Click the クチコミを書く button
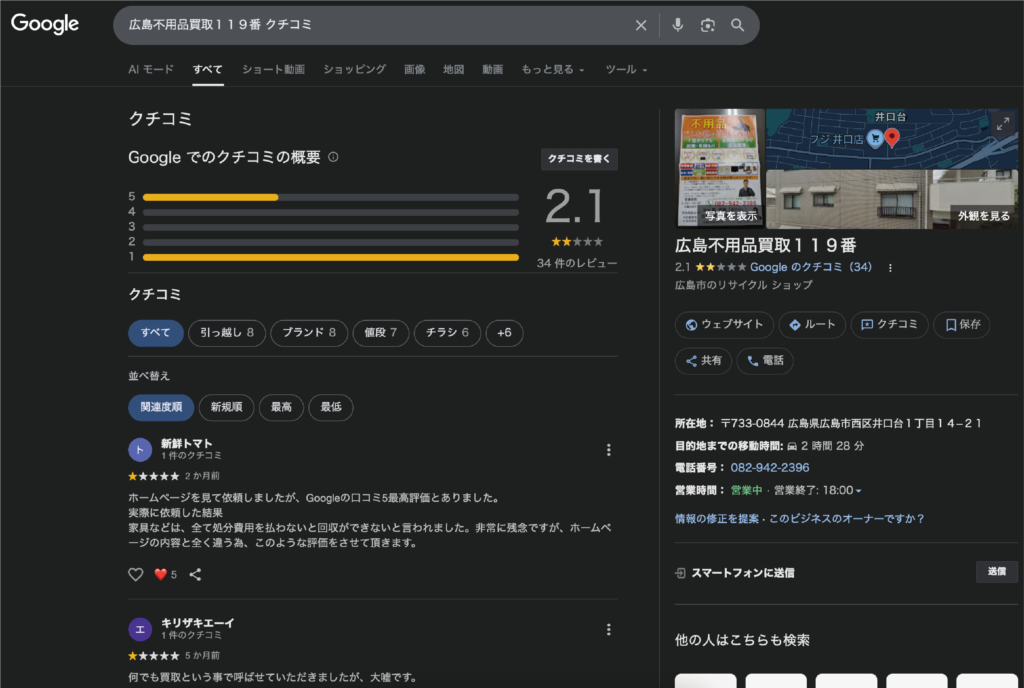This screenshot has width=1024, height=688. [x=579, y=159]
